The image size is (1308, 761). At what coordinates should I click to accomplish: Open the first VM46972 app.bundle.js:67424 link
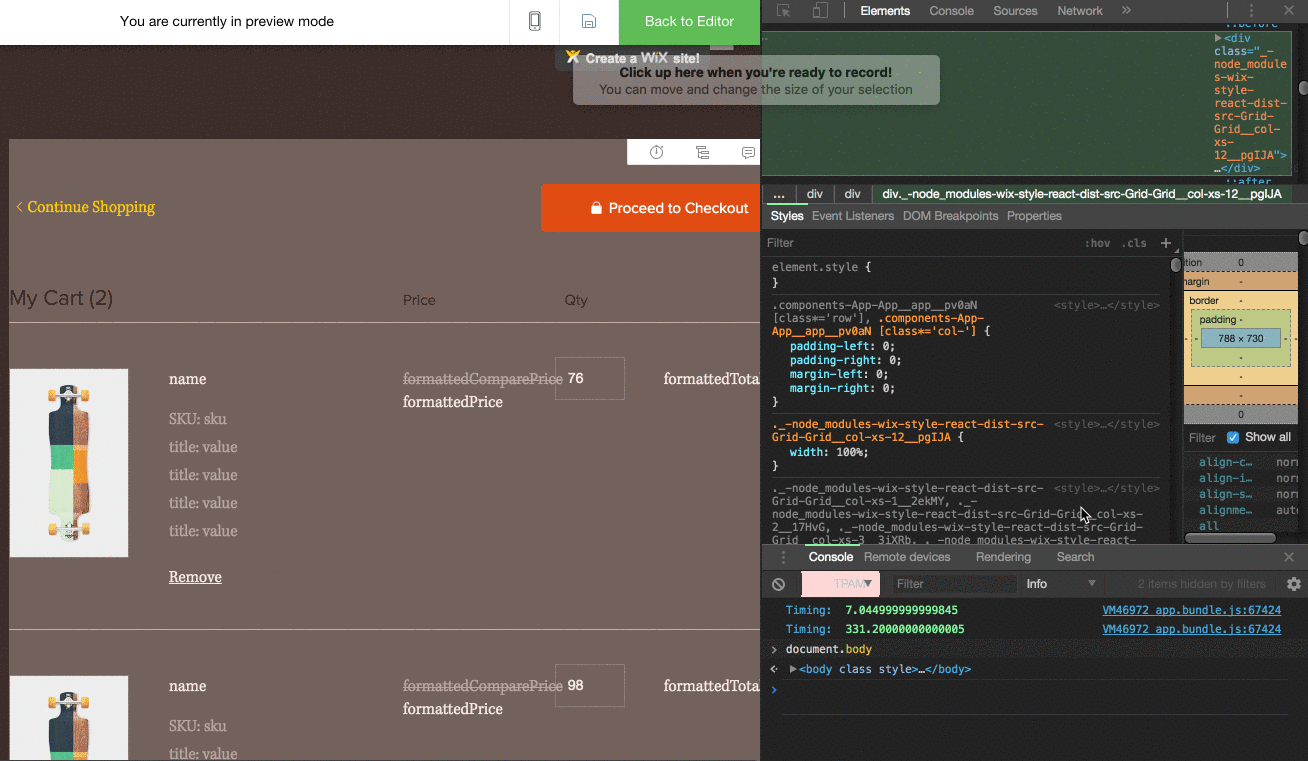tap(1192, 610)
